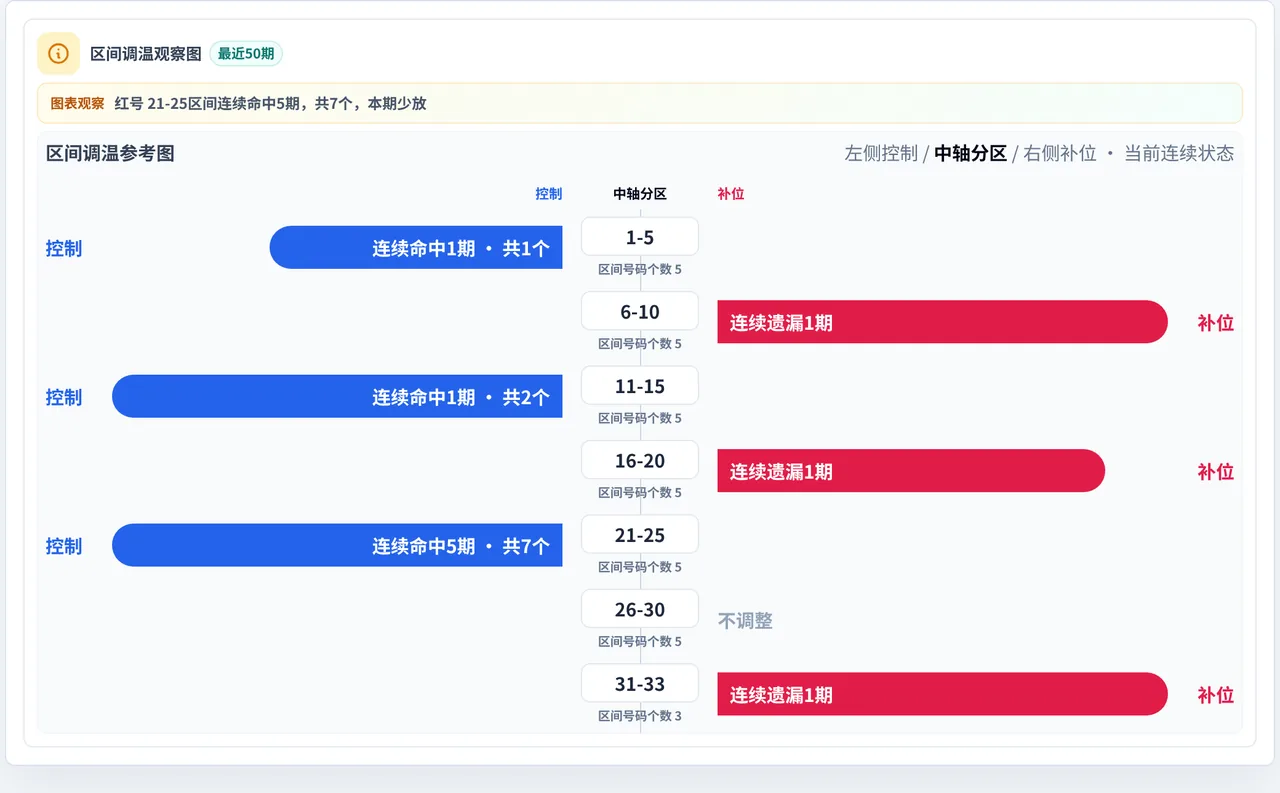The height and width of the screenshot is (793, 1280).
Task: Click 区间号码个数 5 under 6-10
Action: click(640, 343)
